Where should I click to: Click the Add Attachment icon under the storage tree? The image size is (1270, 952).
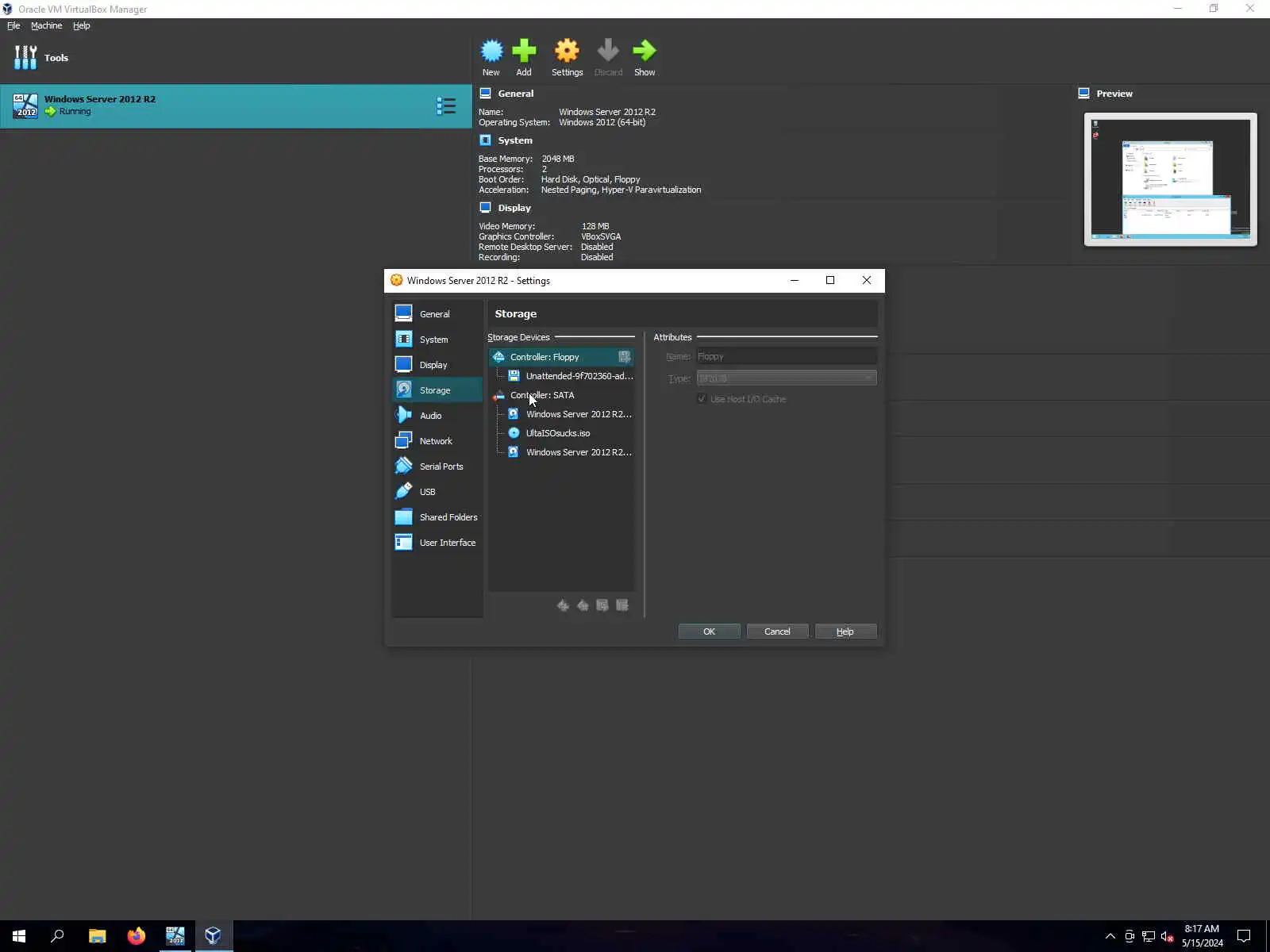602,605
